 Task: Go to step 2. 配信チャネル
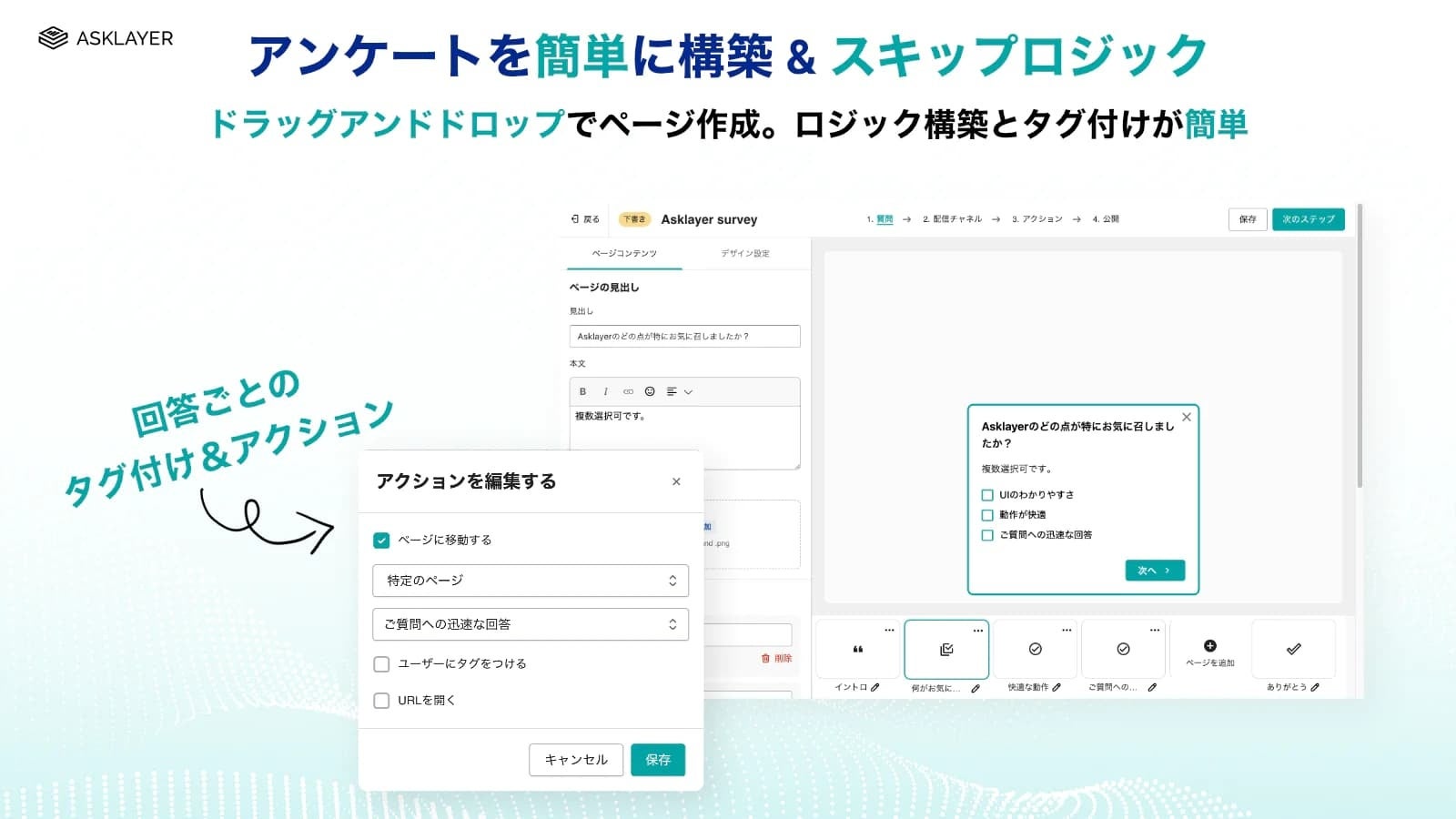(x=952, y=219)
